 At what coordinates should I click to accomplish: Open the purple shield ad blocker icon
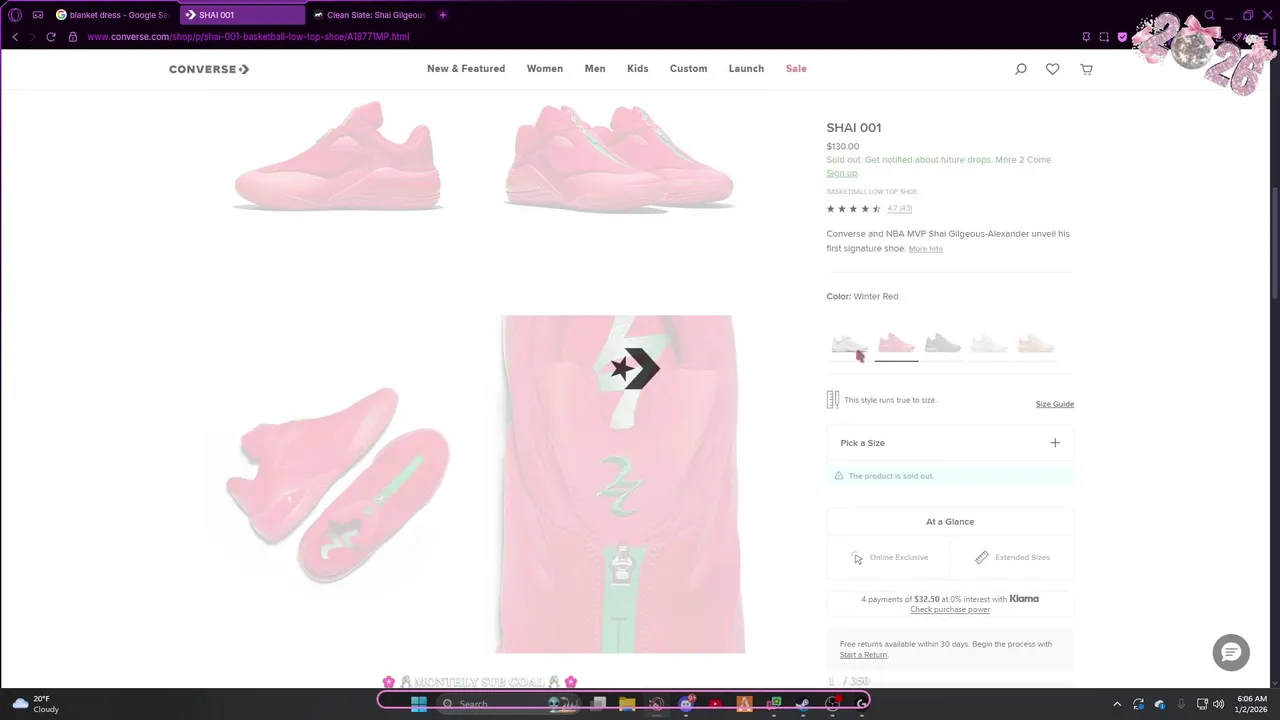[x=1122, y=37]
